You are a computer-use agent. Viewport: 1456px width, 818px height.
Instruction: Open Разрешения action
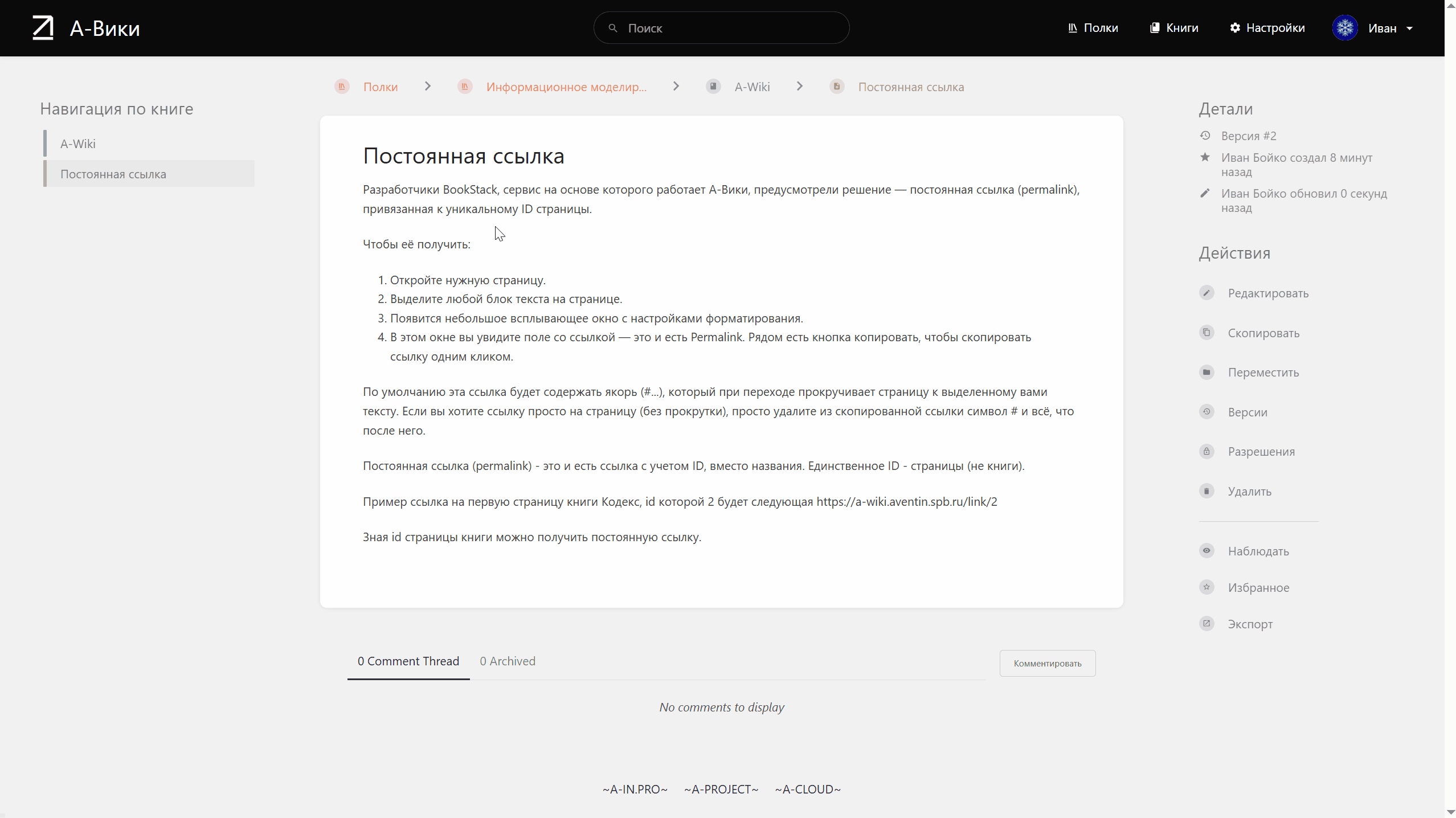[x=1261, y=452]
